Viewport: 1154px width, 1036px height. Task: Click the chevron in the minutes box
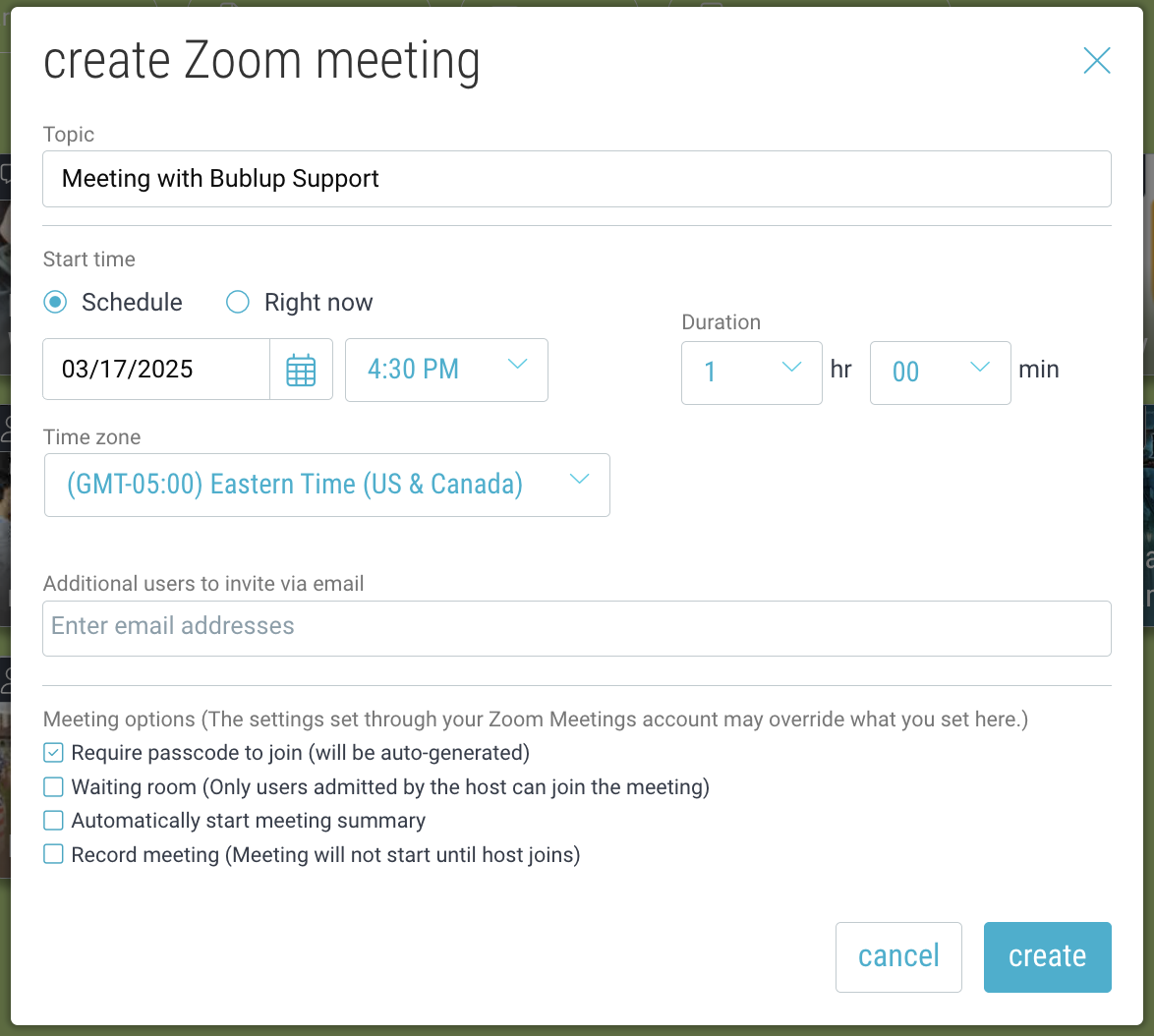(x=980, y=367)
